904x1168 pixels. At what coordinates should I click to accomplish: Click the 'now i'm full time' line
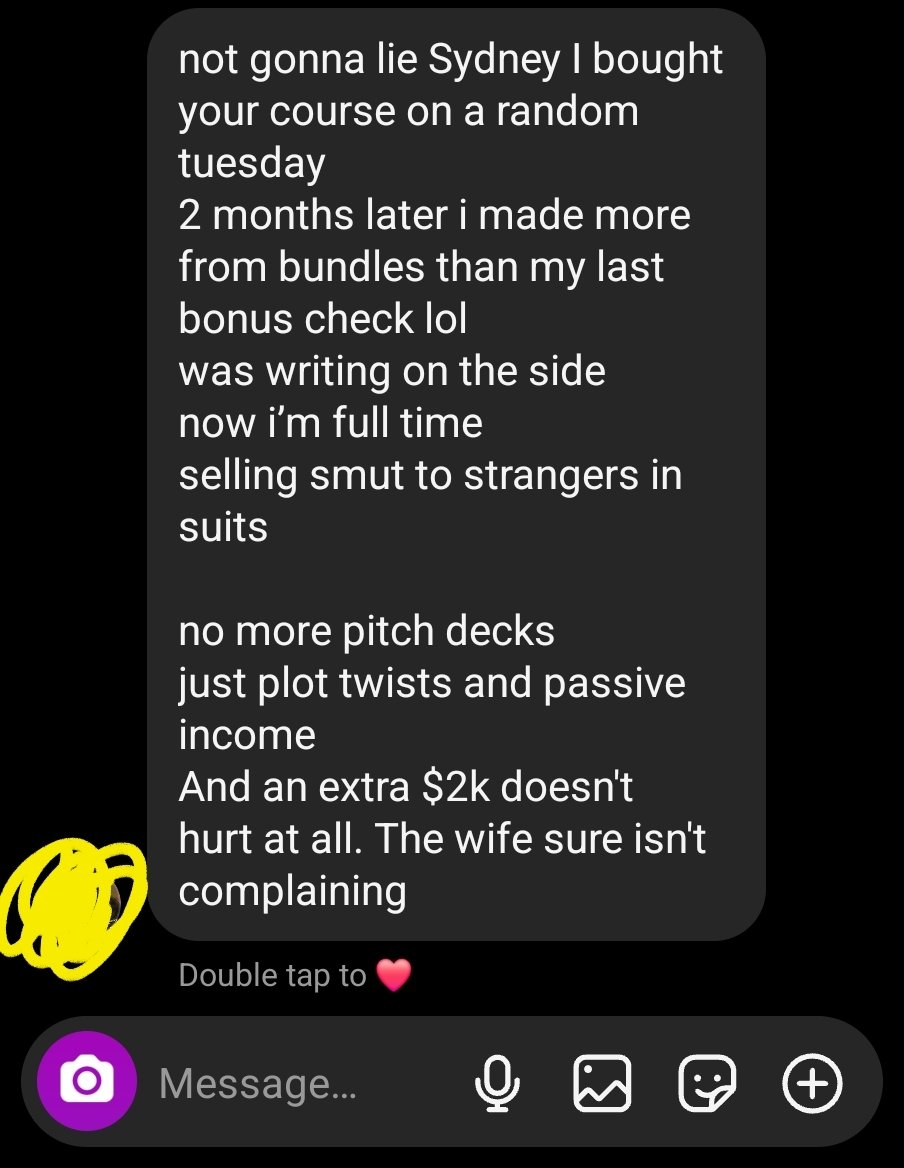[x=331, y=423]
